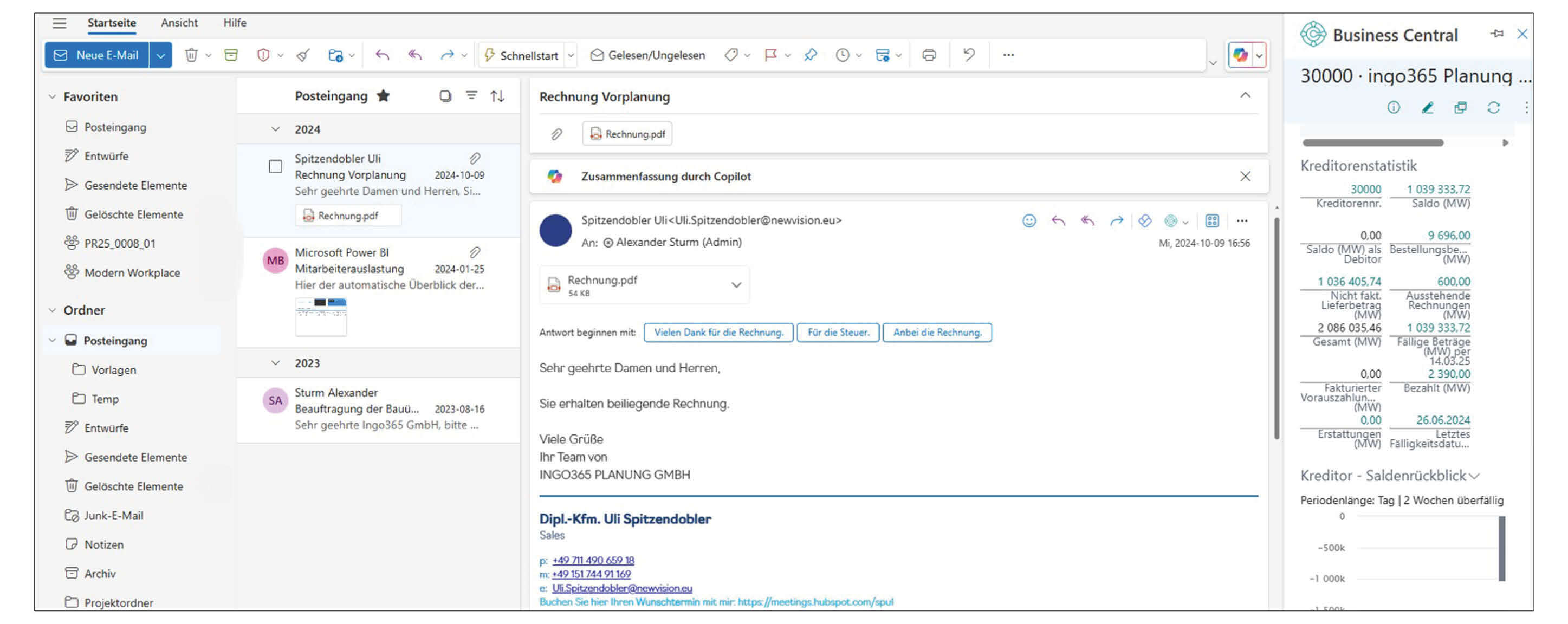Click refresh icon in Business Central pane
This screenshot has height=624, width=1568.
click(x=1493, y=108)
